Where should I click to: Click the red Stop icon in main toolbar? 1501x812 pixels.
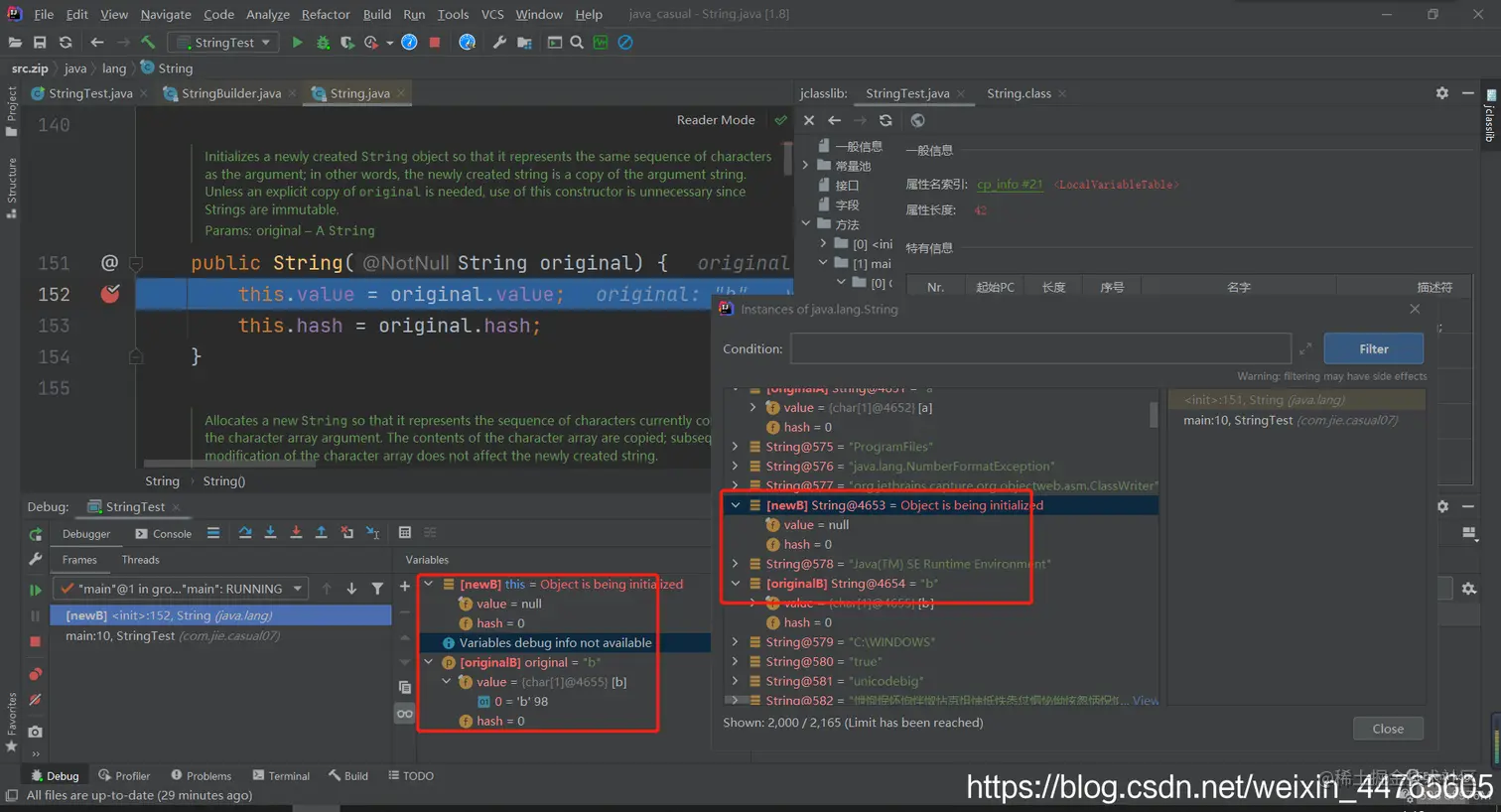pos(434,43)
